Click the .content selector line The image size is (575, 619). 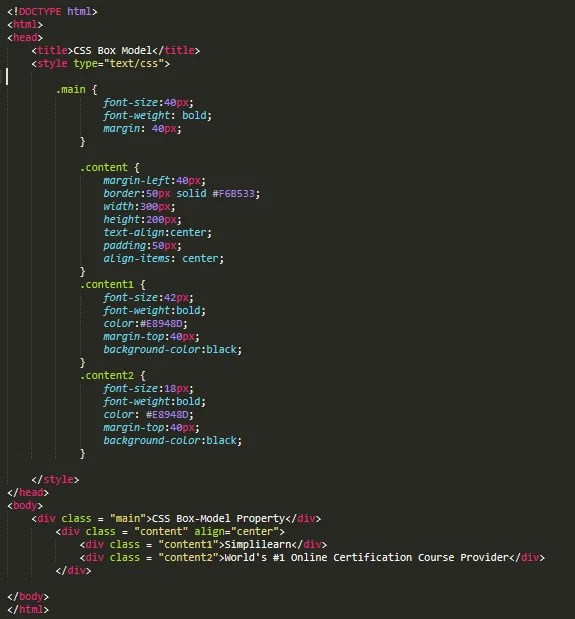point(110,167)
